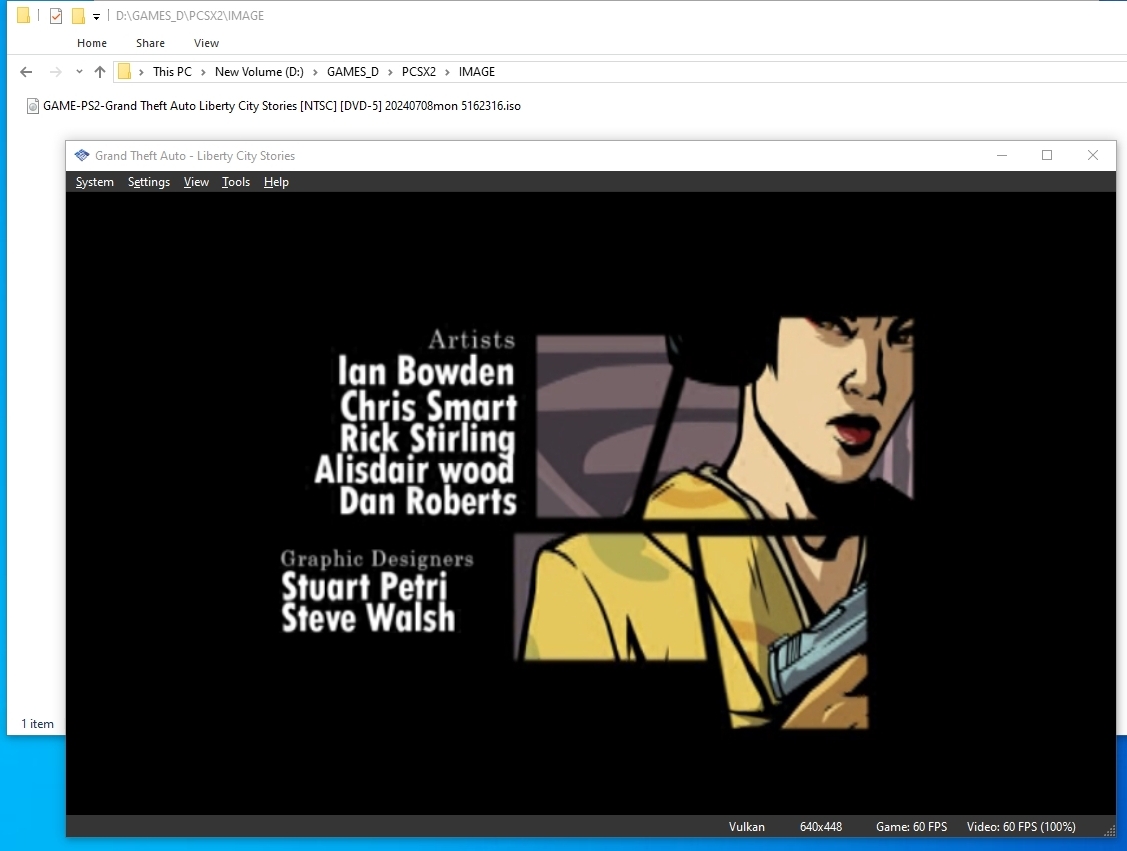Go forward in File Explorer
Screen dimensions: 1127x851
(x=55, y=72)
